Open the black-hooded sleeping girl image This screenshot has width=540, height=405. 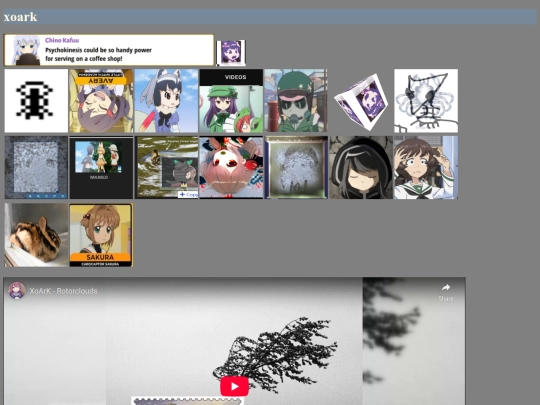tap(361, 167)
